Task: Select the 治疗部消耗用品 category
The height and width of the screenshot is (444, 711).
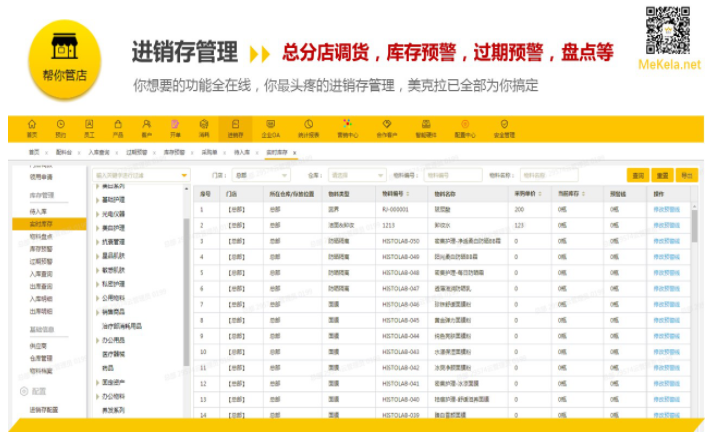Action: pyautogui.click(x=122, y=326)
